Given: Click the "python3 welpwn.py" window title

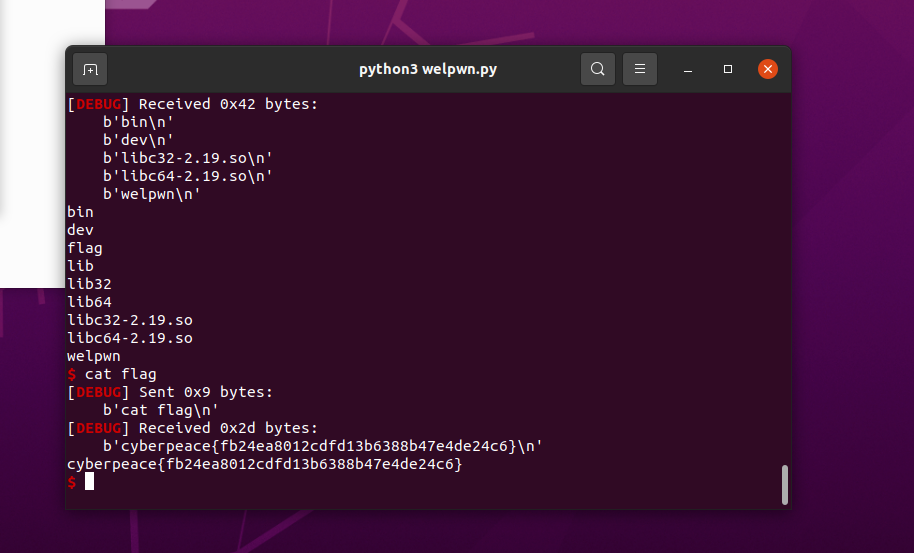Looking at the screenshot, I should tap(428, 69).
